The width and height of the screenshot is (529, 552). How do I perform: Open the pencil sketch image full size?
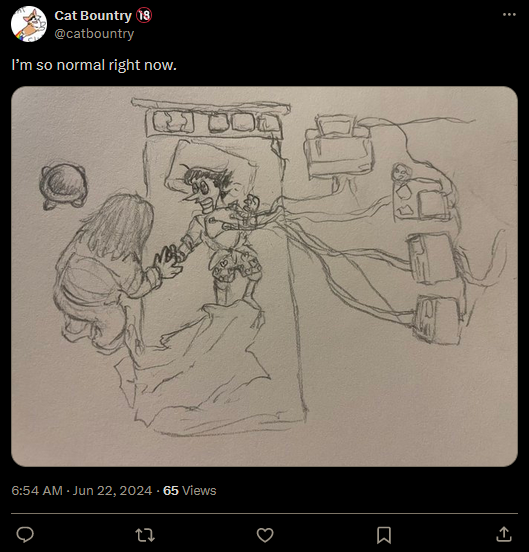click(264, 276)
